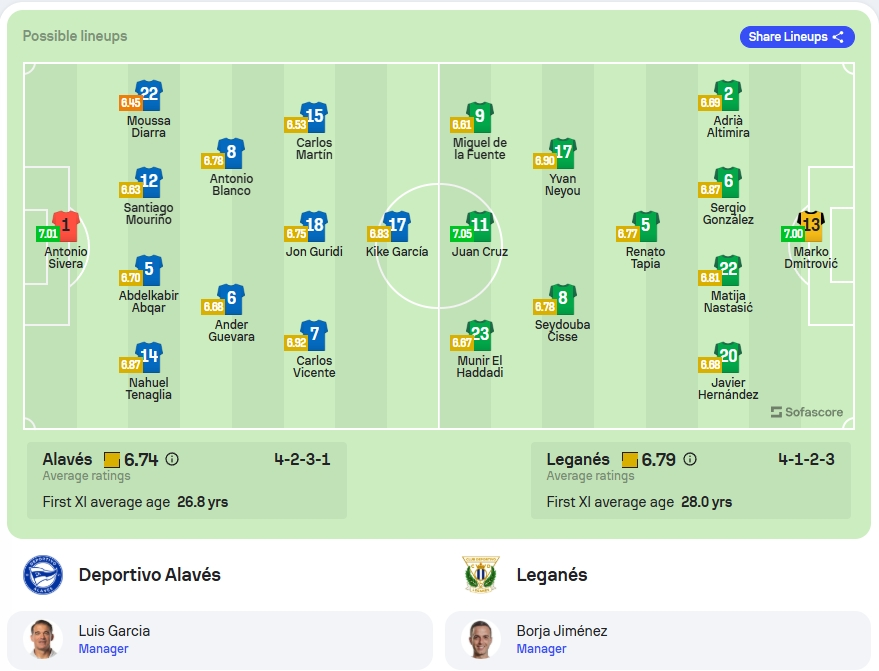Click Moussa Diarra's number 22 shirt
Viewport: 879px width, 671px height.
(x=149, y=95)
